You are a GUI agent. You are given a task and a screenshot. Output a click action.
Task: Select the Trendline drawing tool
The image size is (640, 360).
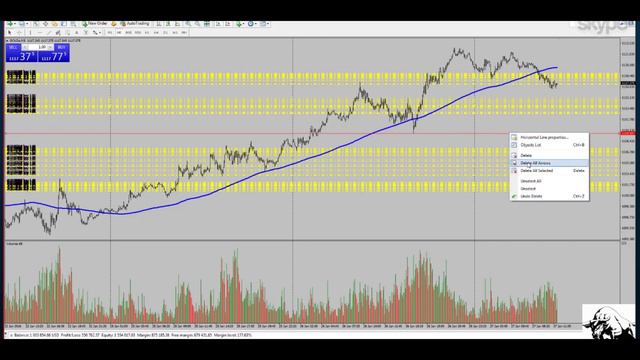coord(49,32)
